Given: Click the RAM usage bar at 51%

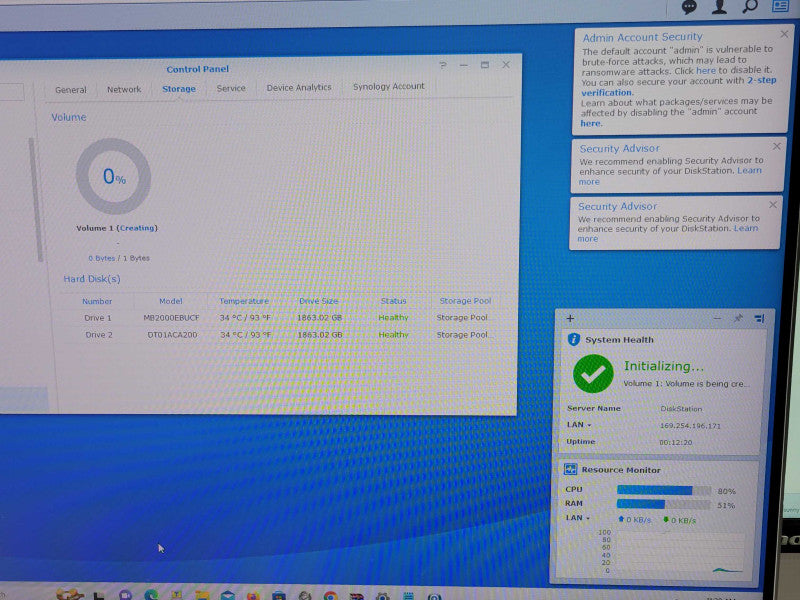Looking at the screenshot, I should pos(663,504).
